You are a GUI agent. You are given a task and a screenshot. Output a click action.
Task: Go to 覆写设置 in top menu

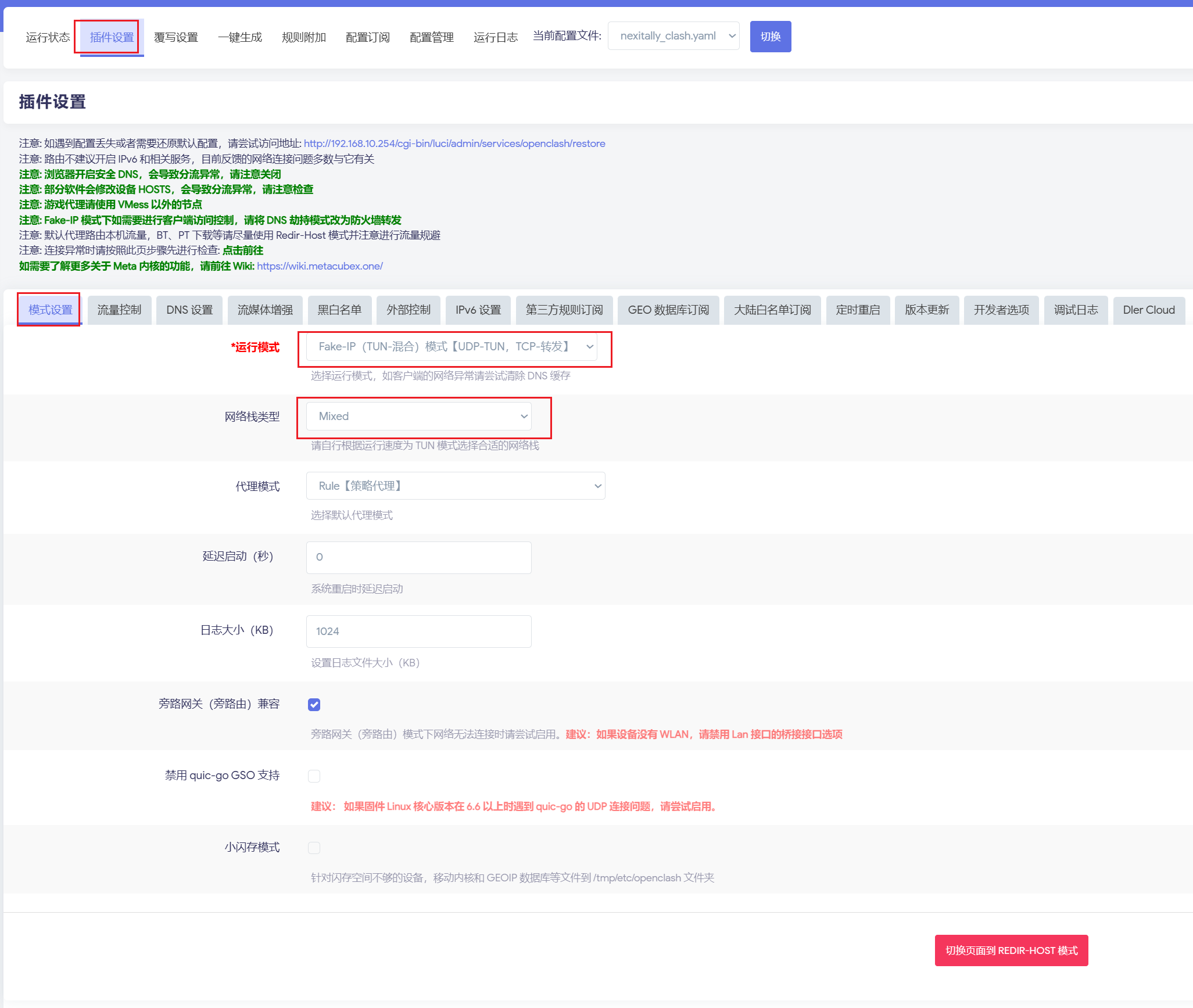click(175, 37)
